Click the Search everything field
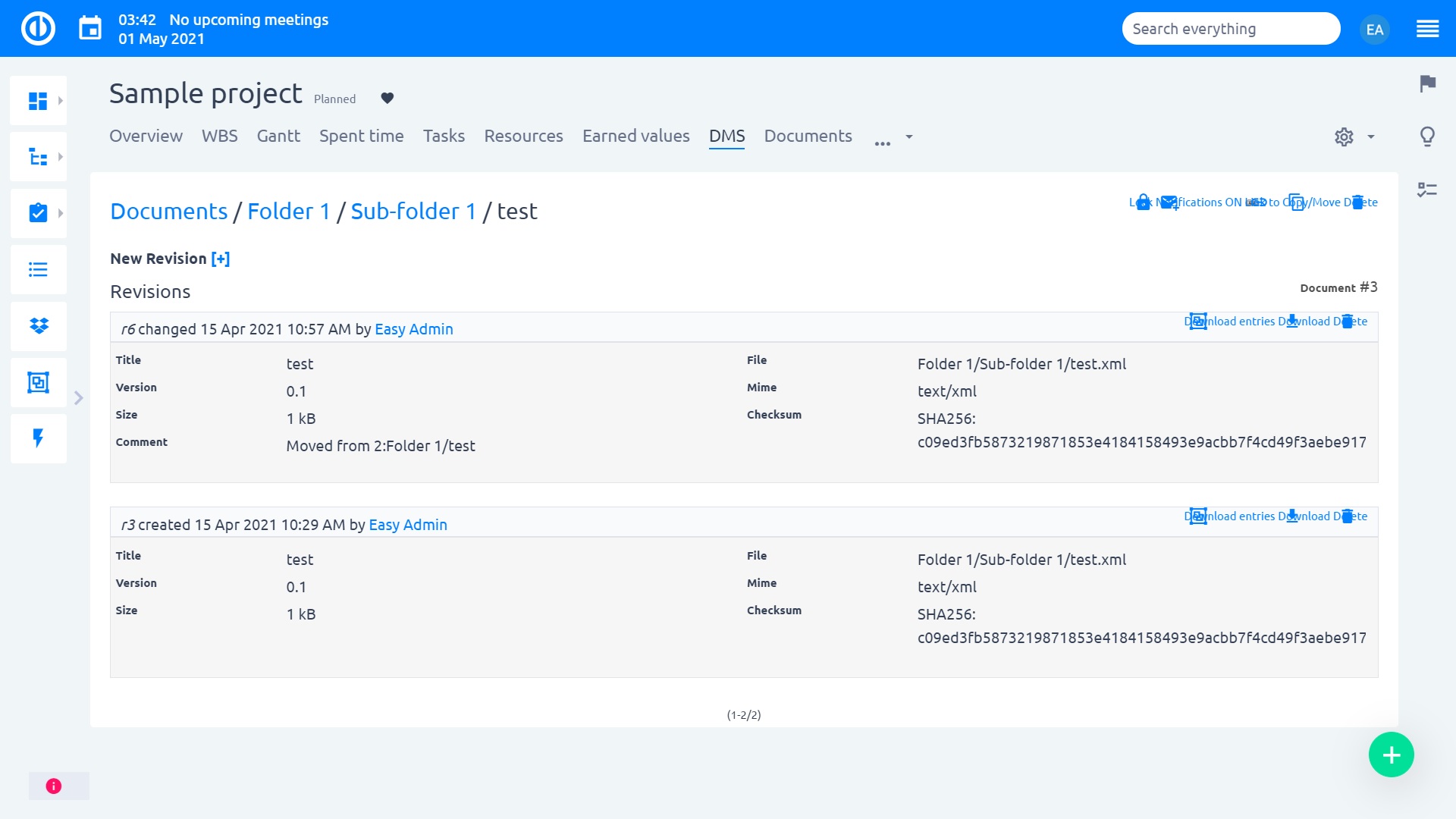 pos(1230,29)
